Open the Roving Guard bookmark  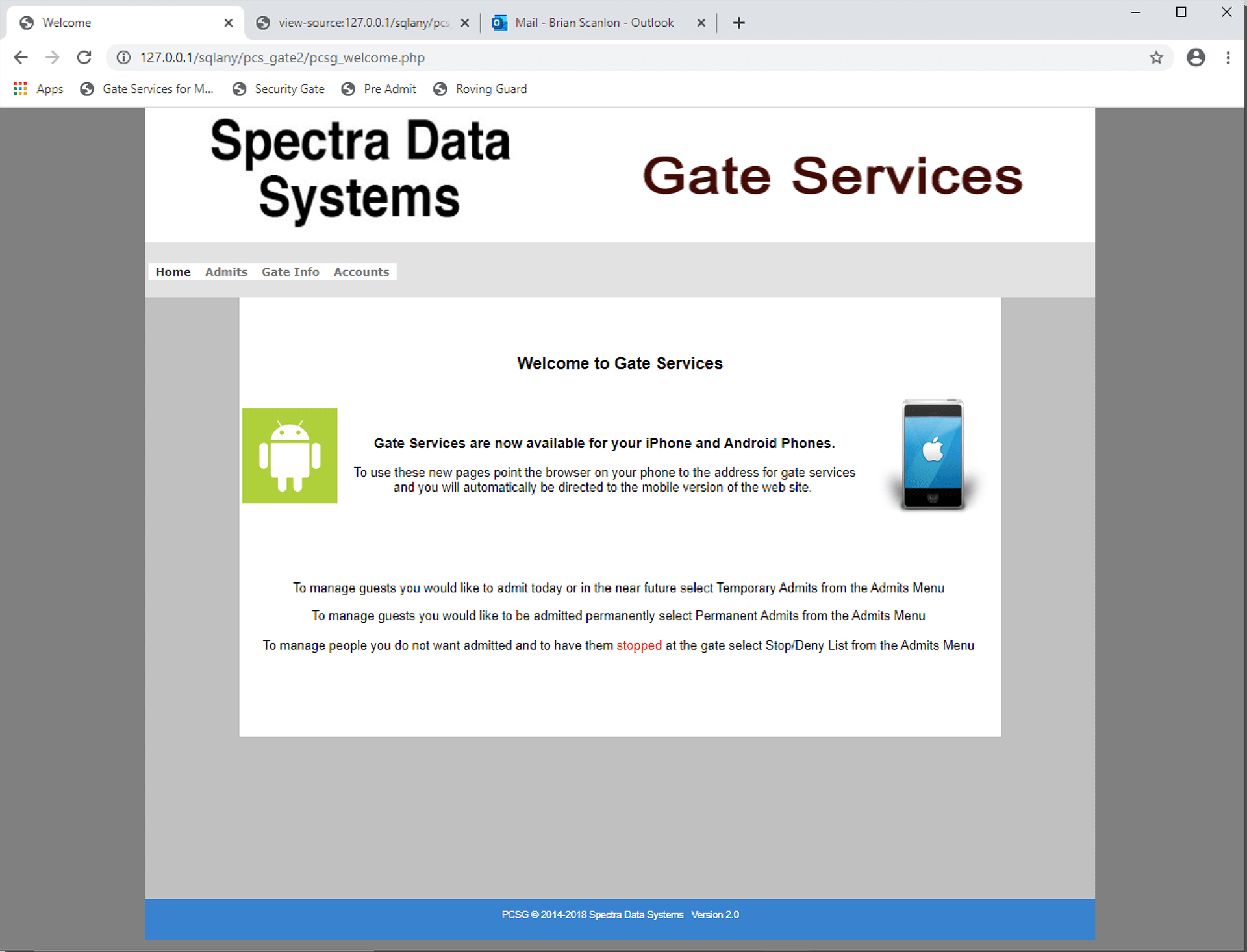pos(481,89)
